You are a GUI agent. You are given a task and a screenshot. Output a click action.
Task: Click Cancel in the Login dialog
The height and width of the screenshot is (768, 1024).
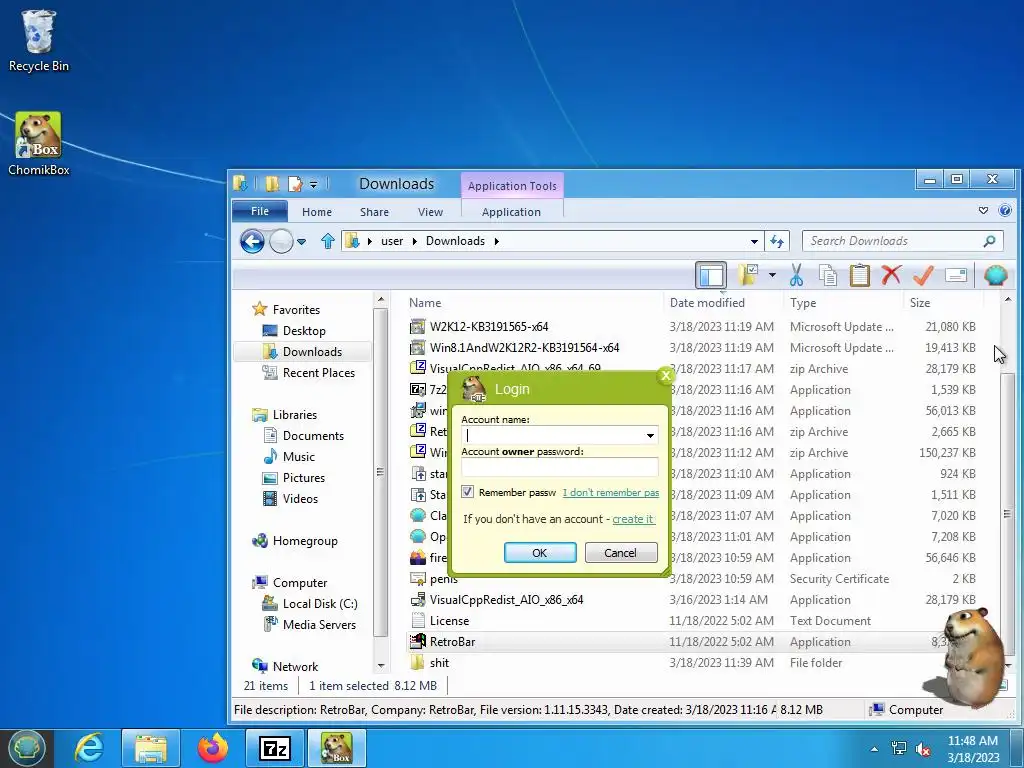[x=620, y=552]
